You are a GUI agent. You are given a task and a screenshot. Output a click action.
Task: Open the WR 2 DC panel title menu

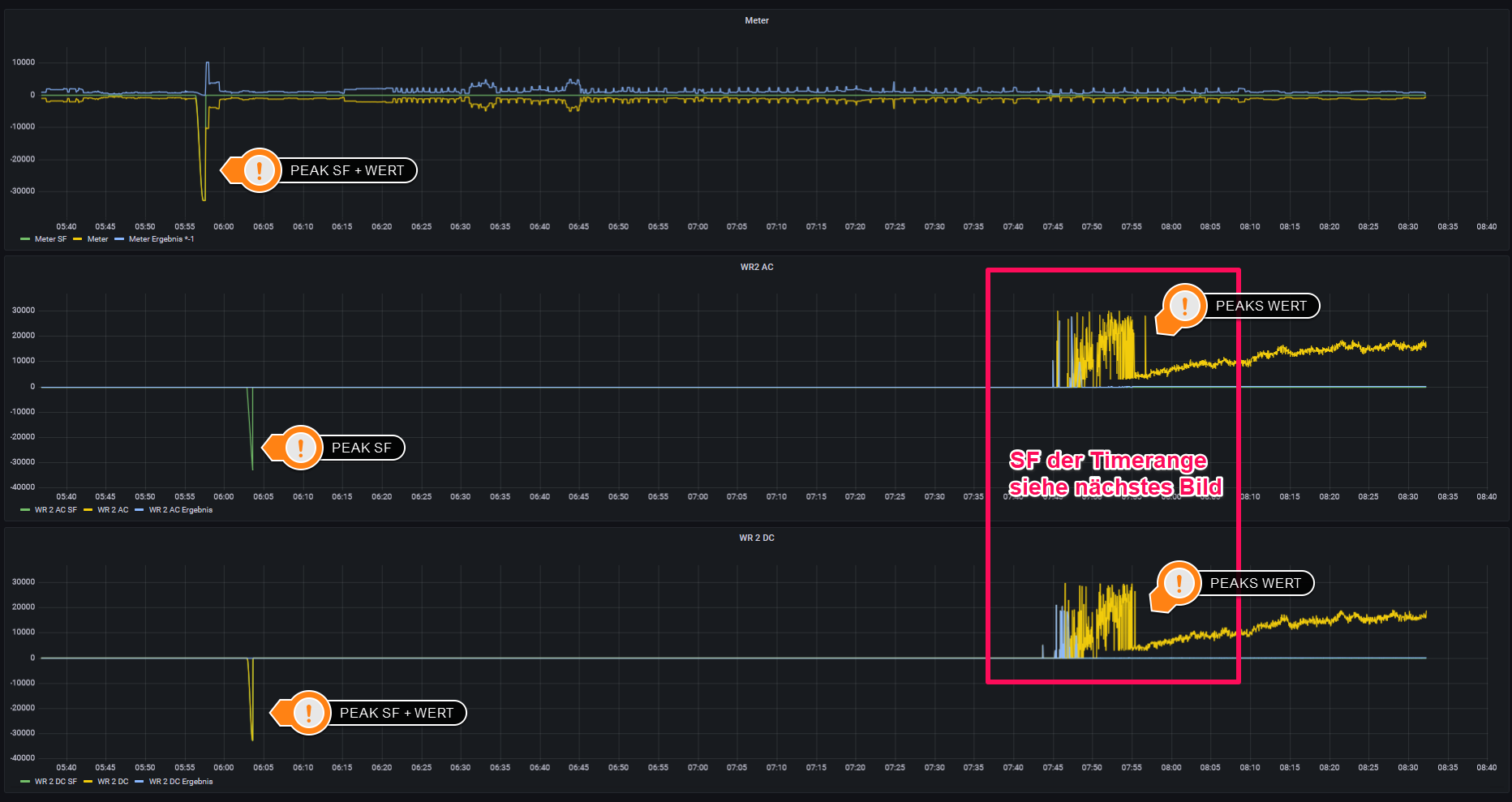click(x=756, y=538)
